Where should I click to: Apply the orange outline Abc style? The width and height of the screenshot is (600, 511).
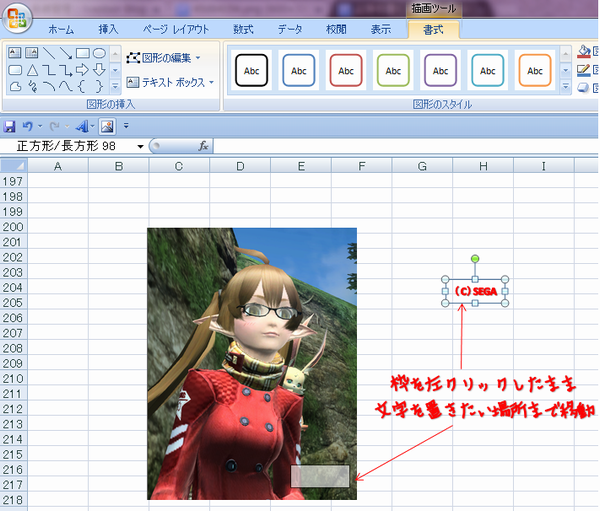[535, 70]
